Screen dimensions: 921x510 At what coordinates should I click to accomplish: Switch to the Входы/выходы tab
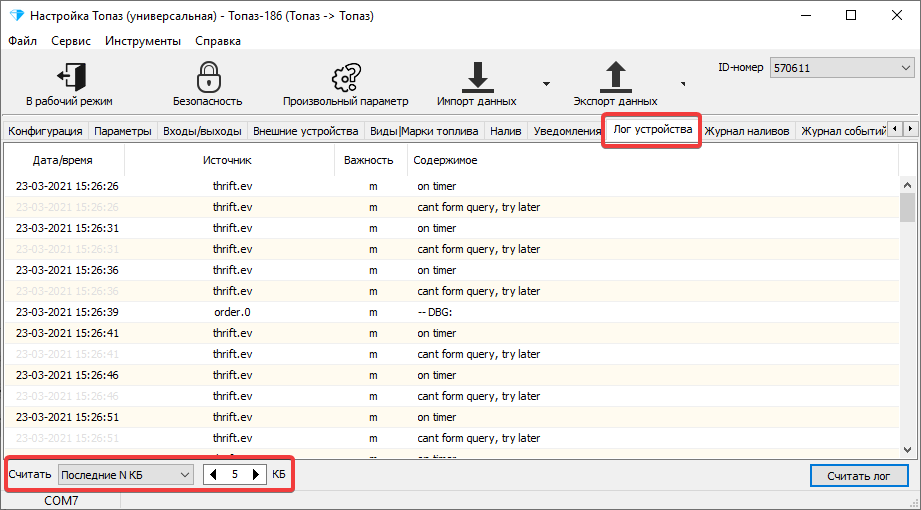tap(202, 131)
